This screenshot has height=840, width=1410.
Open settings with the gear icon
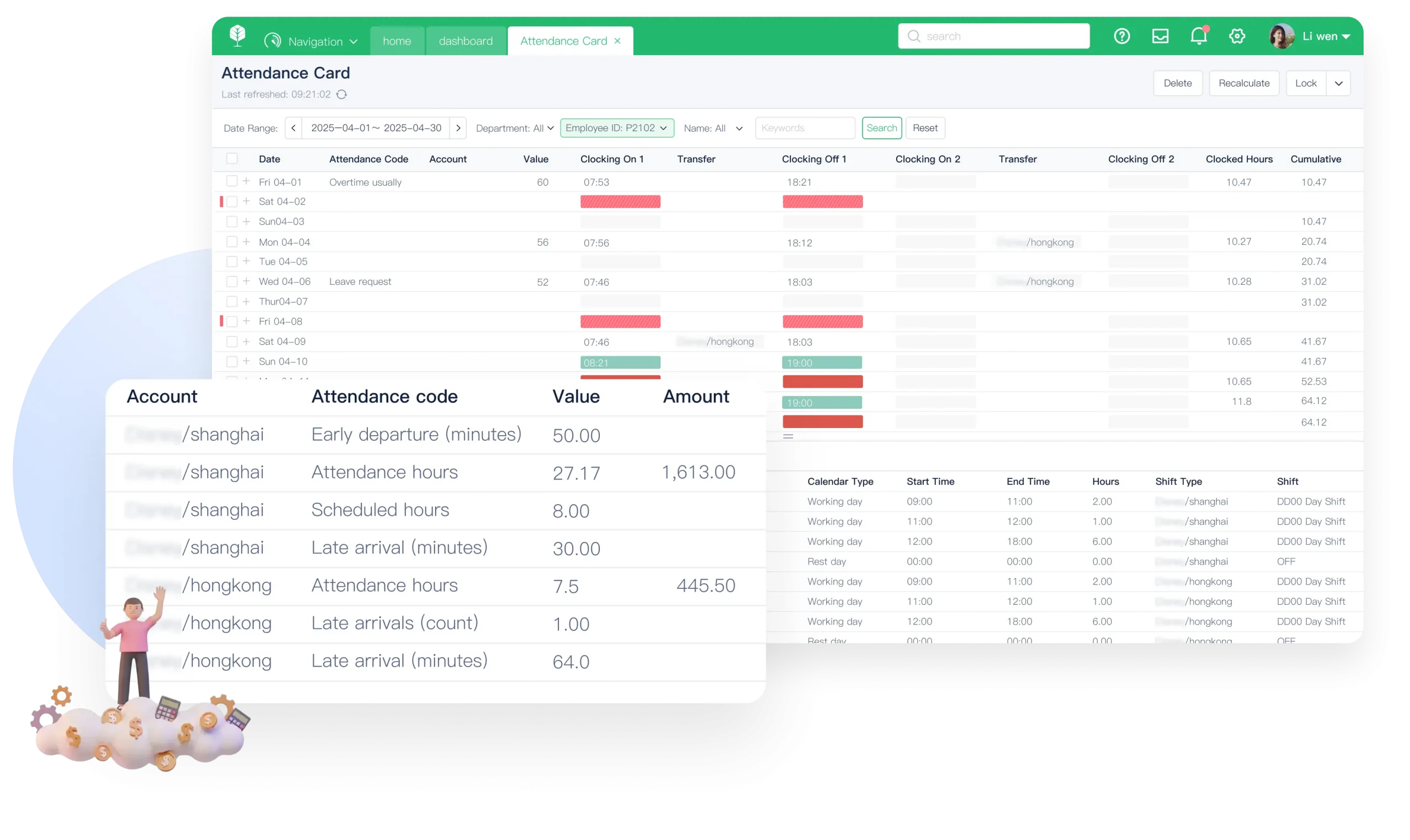[1237, 36]
